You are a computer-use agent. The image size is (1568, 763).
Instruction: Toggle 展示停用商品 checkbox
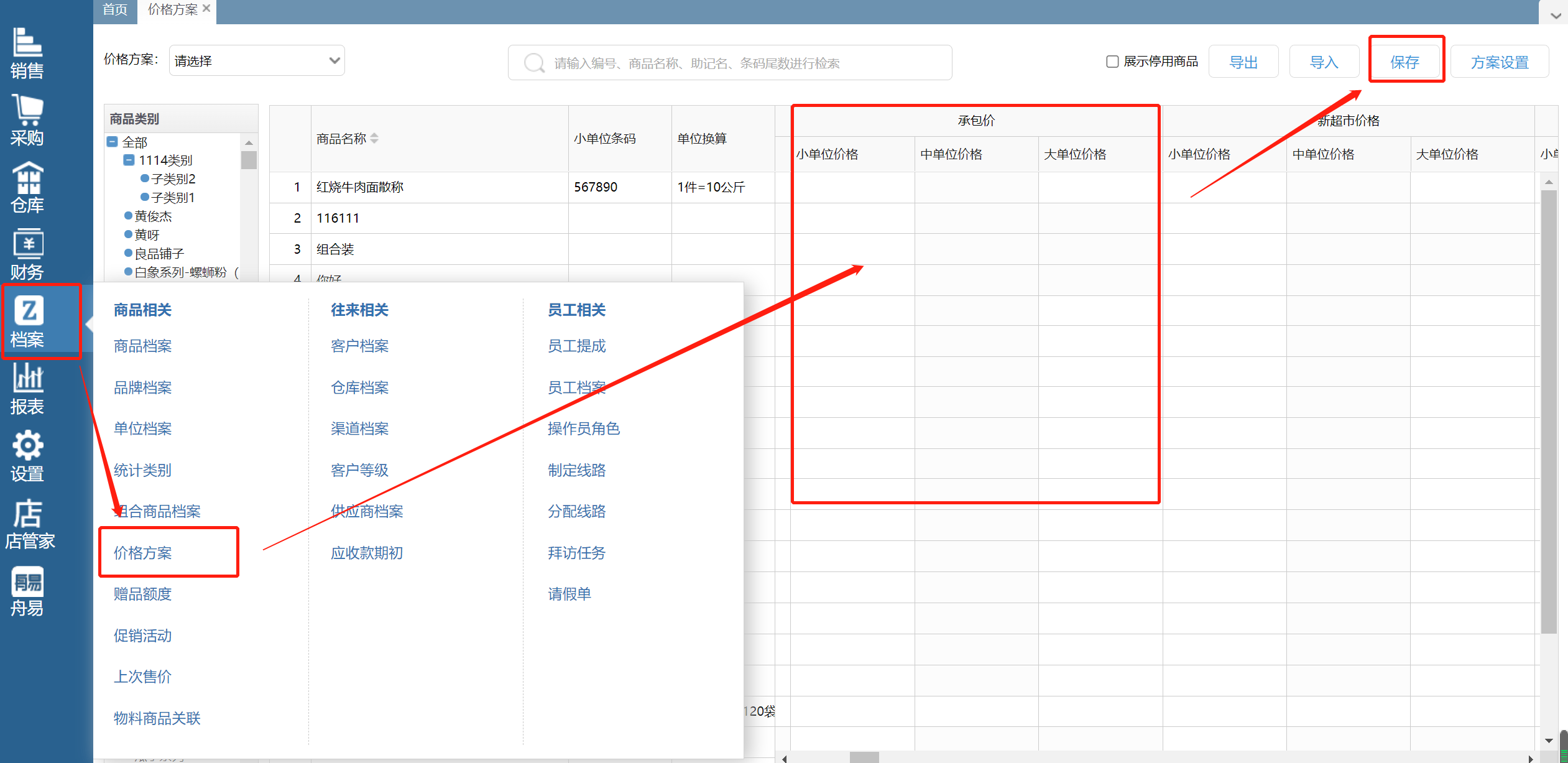(x=1112, y=62)
